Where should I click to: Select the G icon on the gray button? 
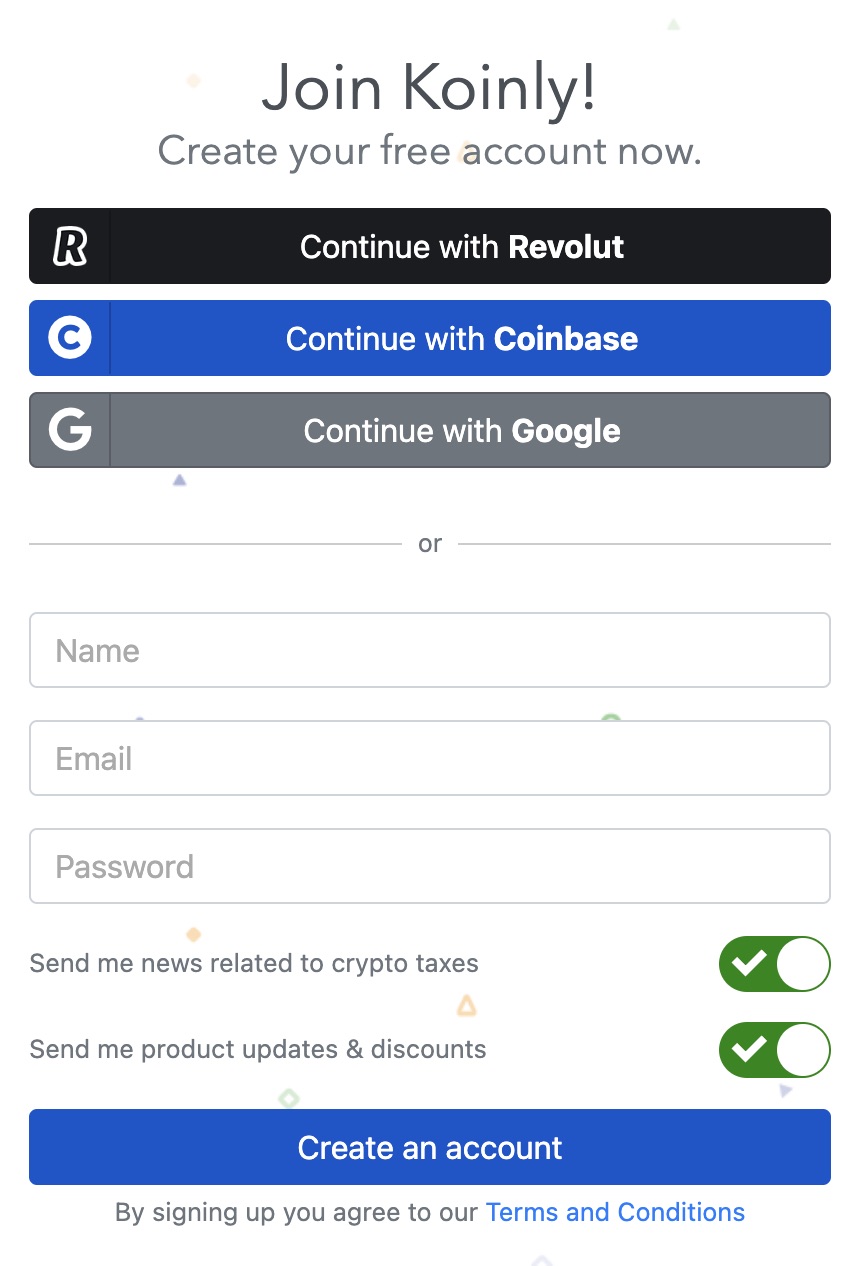68,430
